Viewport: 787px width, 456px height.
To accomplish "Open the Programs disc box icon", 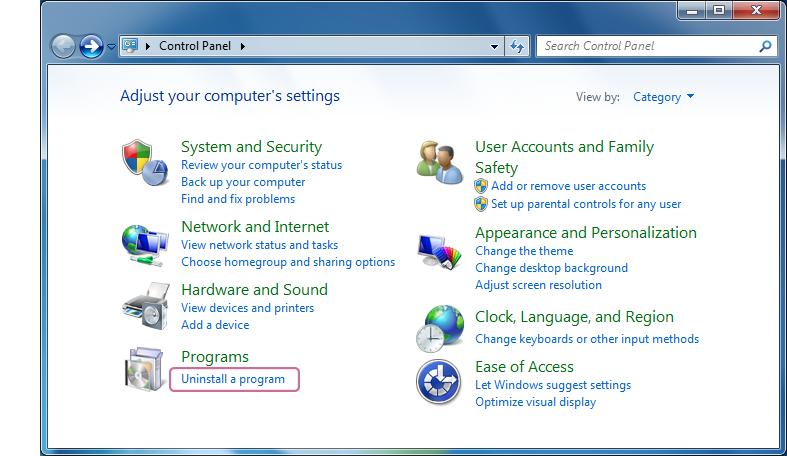I will 145,369.
